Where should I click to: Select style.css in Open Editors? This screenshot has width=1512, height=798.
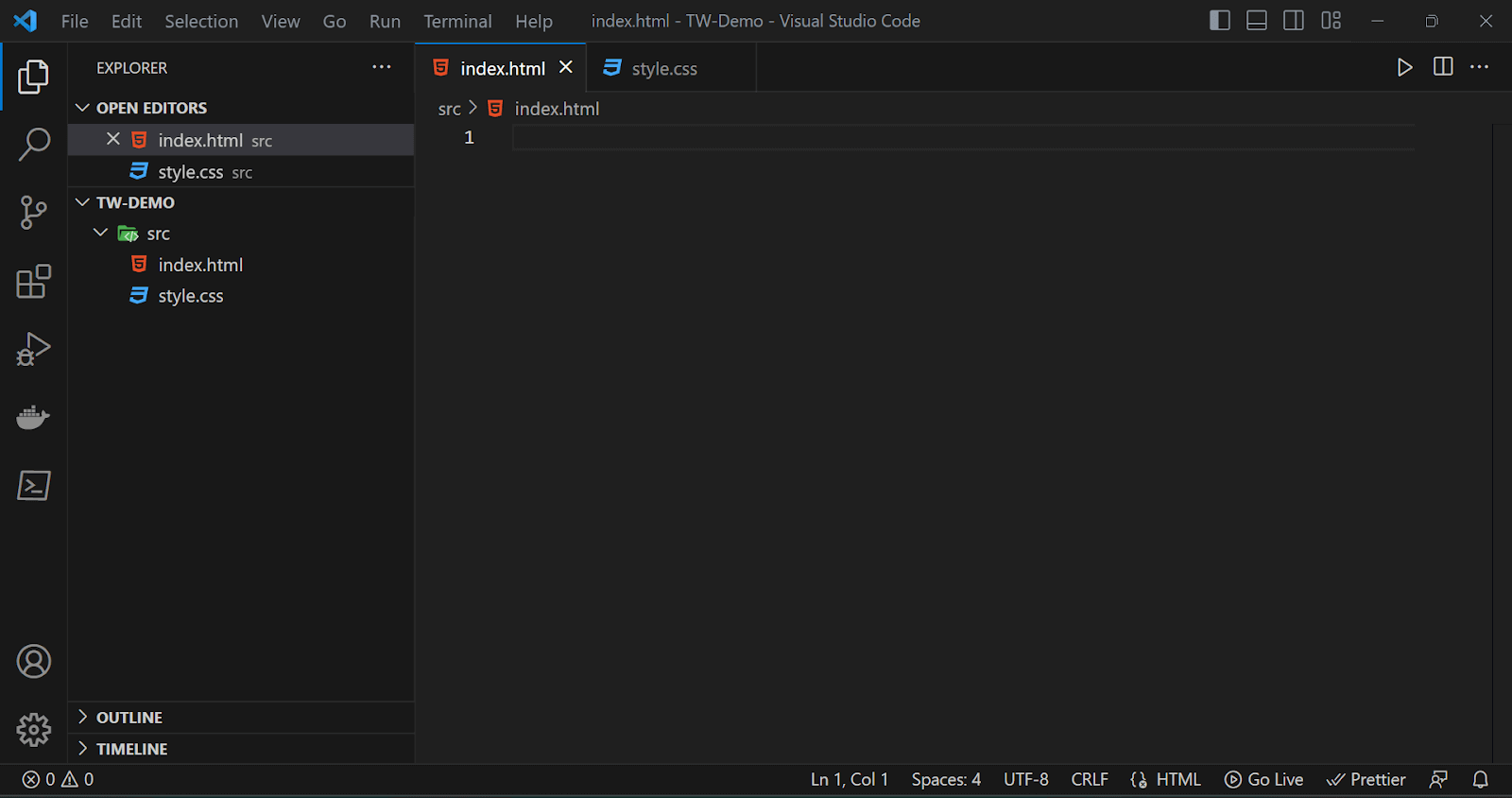[241, 171]
